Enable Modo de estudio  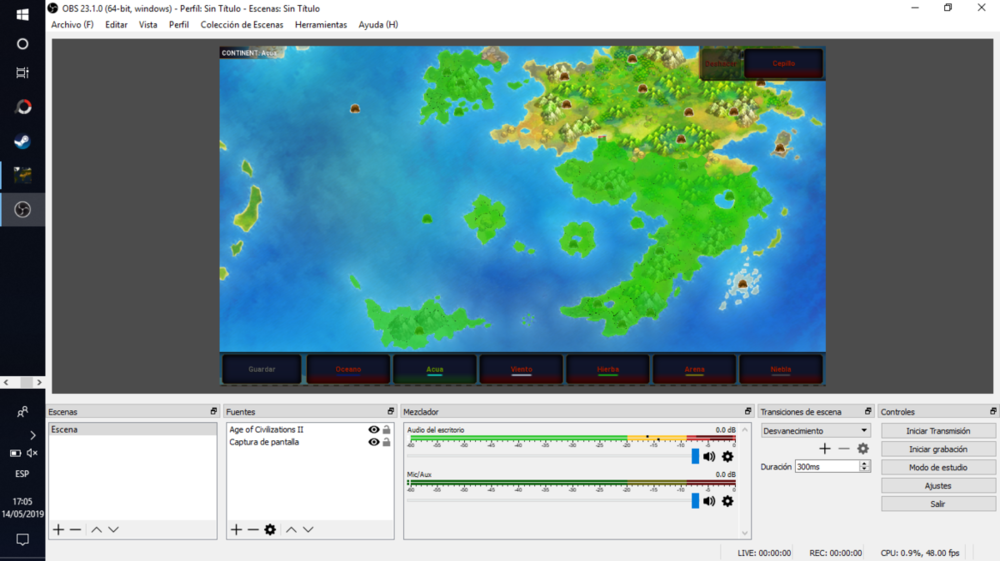(x=938, y=467)
